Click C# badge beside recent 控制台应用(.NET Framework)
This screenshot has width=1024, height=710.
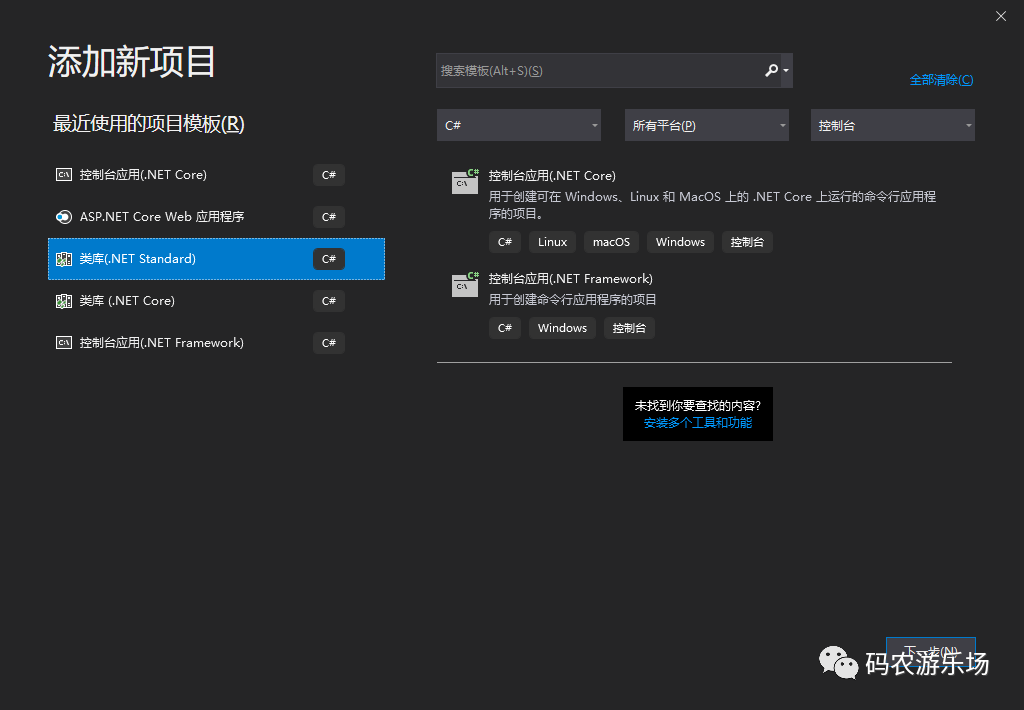[328, 343]
